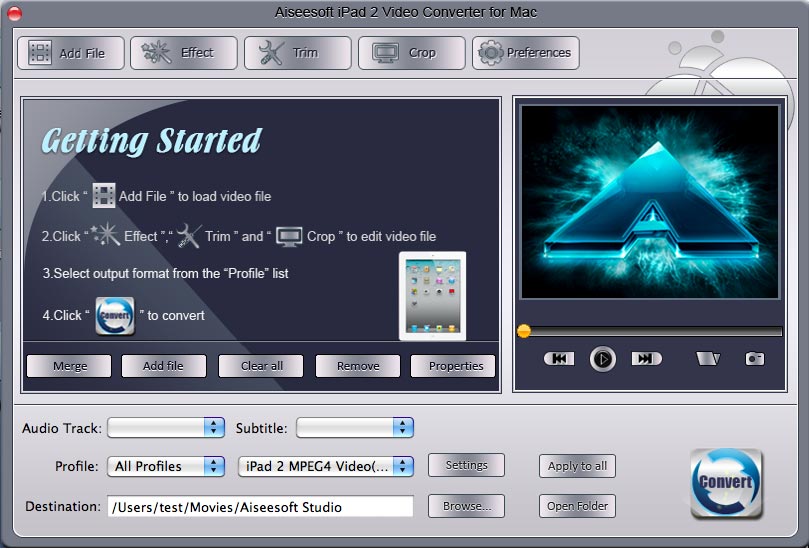809x549 pixels.
Task: Open Preferences with the gear icon
Action: 525,53
